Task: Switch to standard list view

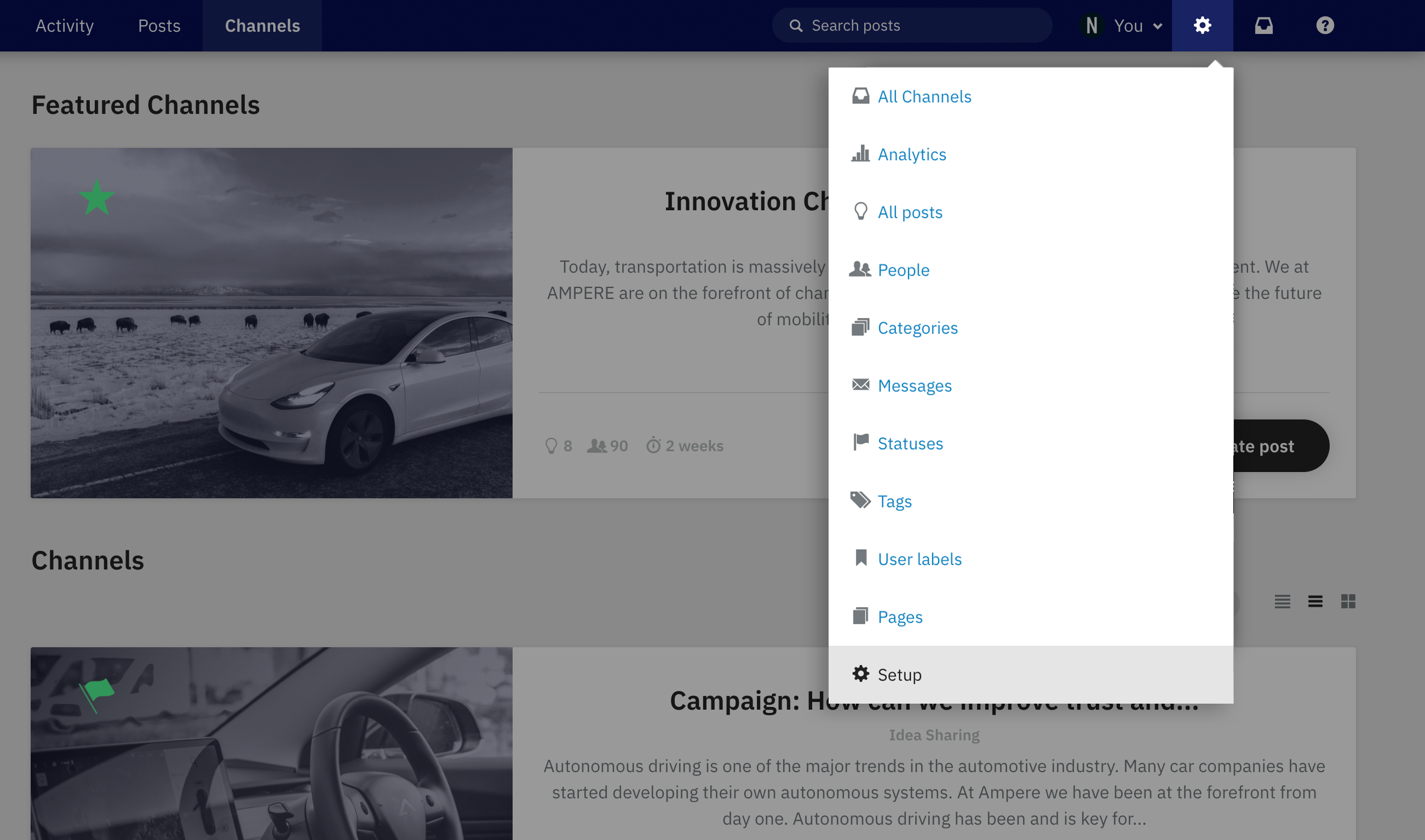Action: click(x=1315, y=601)
